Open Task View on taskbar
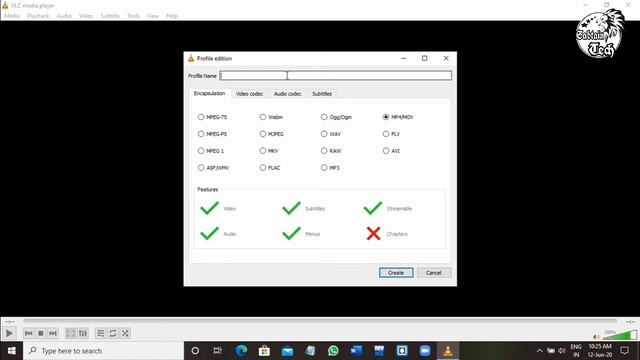 tap(218, 351)
